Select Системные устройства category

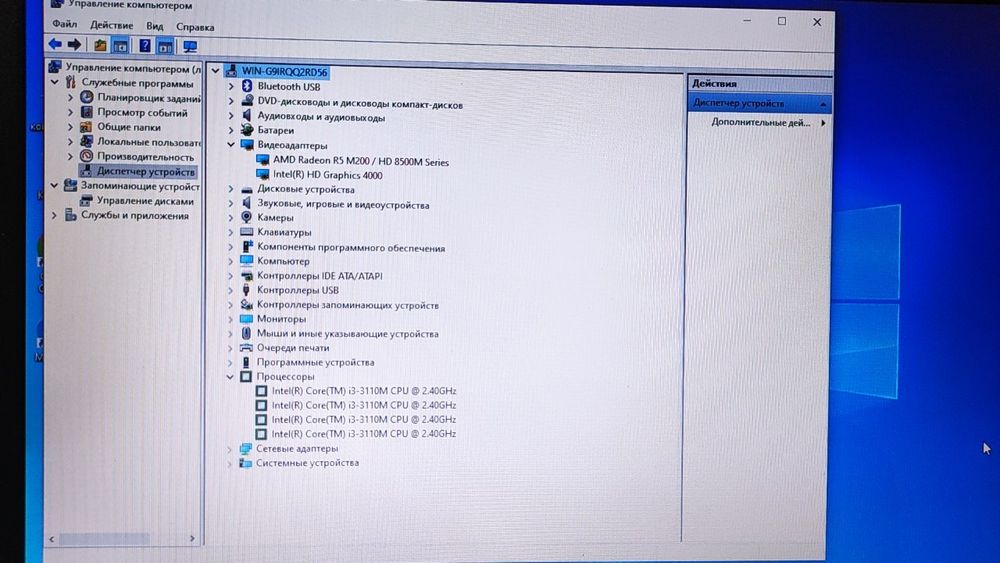(x=307, y=463)
